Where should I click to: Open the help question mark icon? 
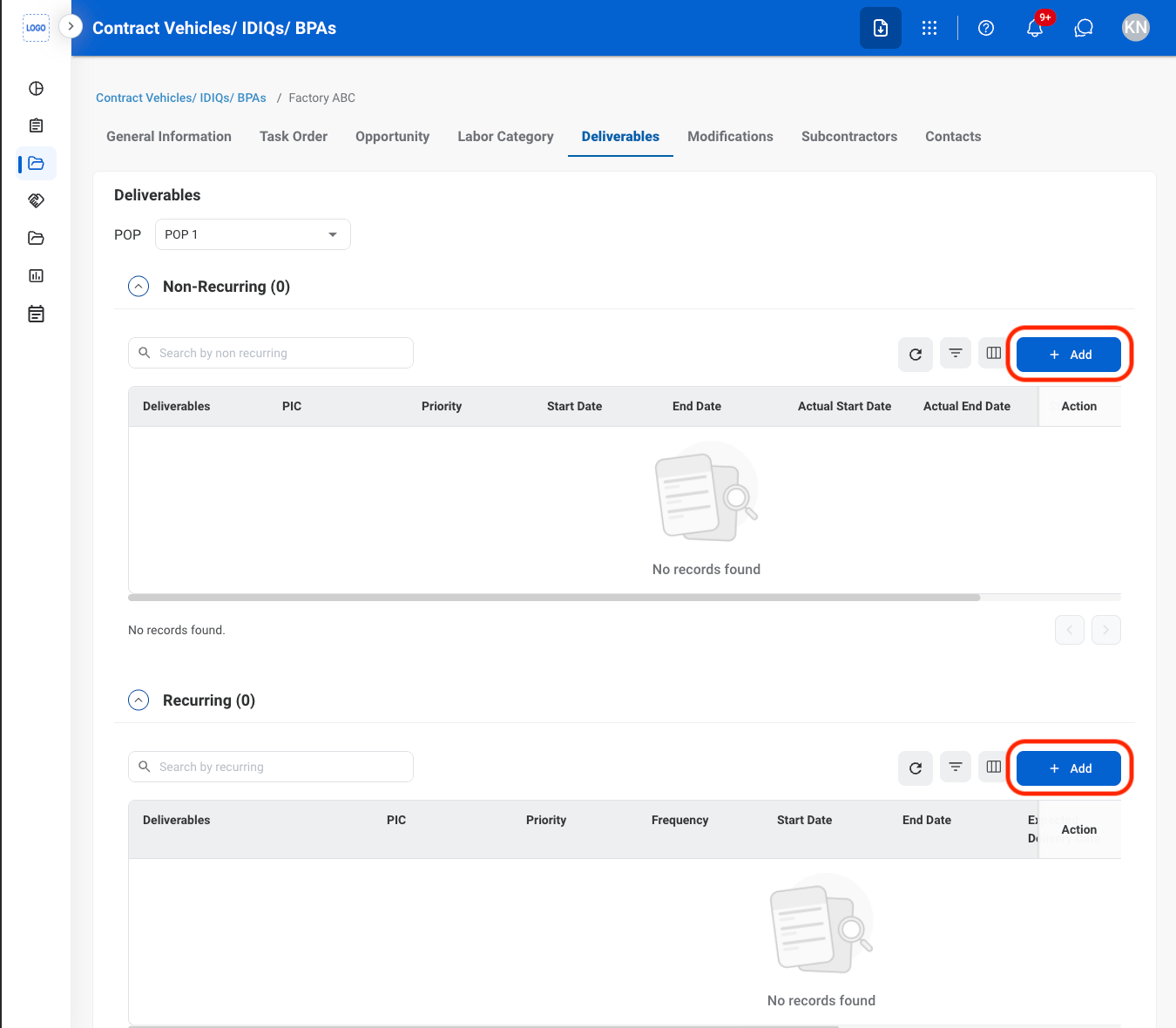986,28
